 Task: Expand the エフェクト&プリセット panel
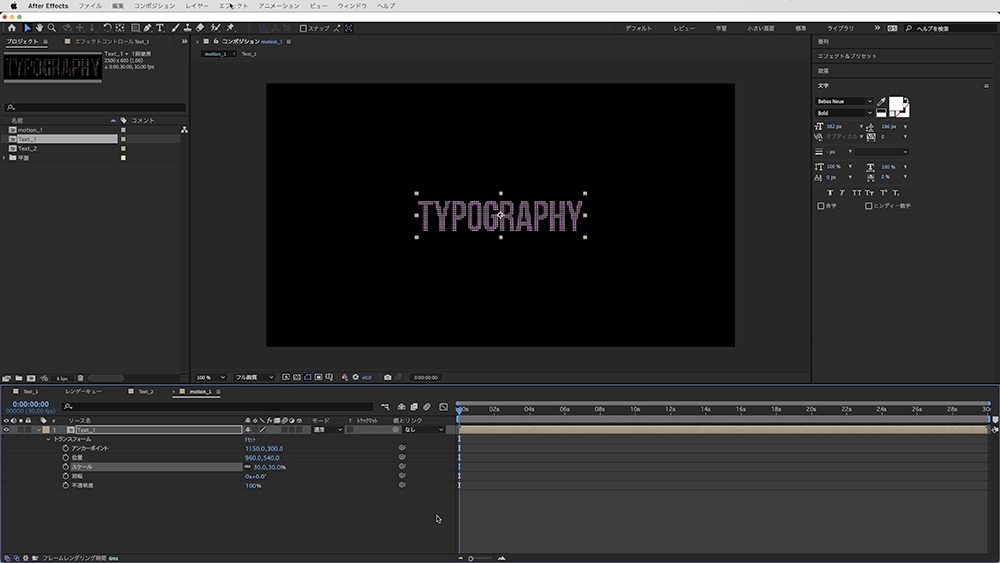click(847, 56)
